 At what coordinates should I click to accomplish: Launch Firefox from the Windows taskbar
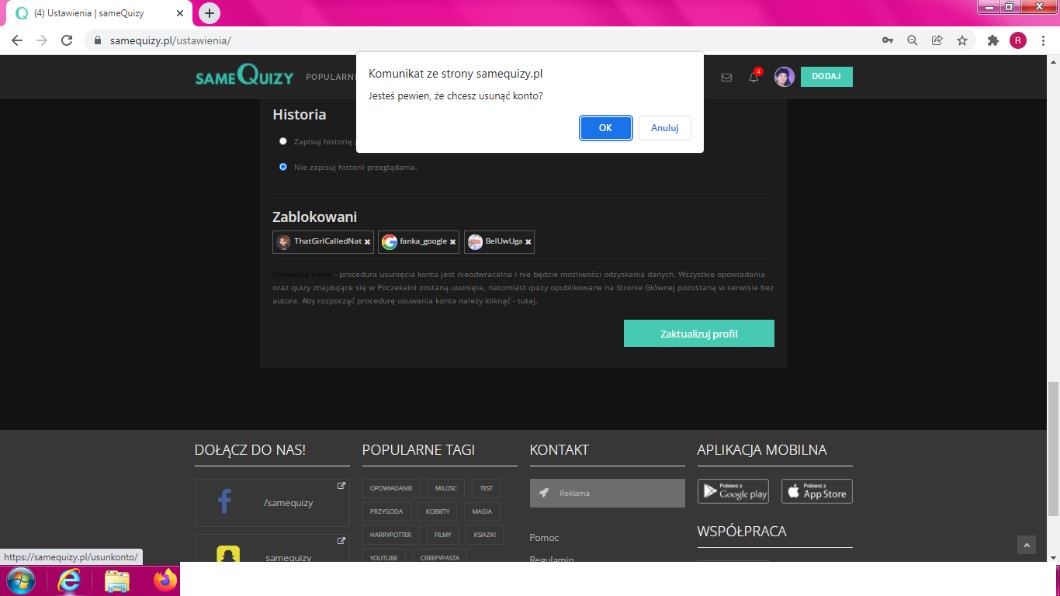click(165, 580)
